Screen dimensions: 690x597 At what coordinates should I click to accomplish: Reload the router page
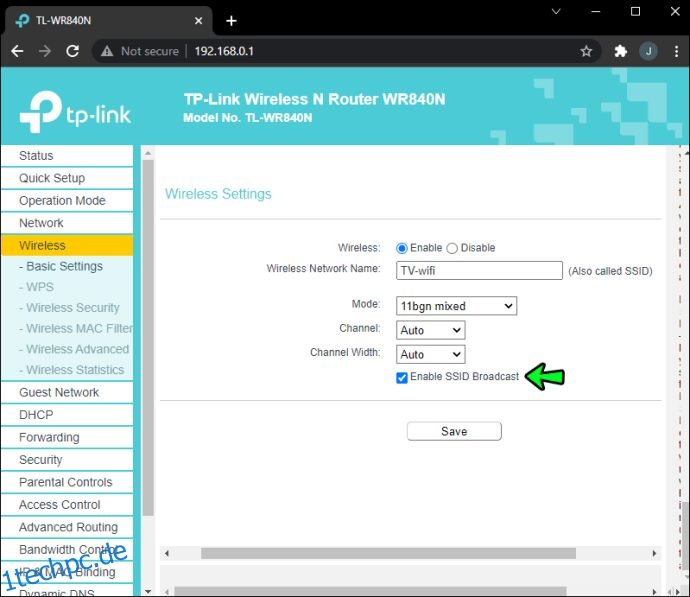73,51
